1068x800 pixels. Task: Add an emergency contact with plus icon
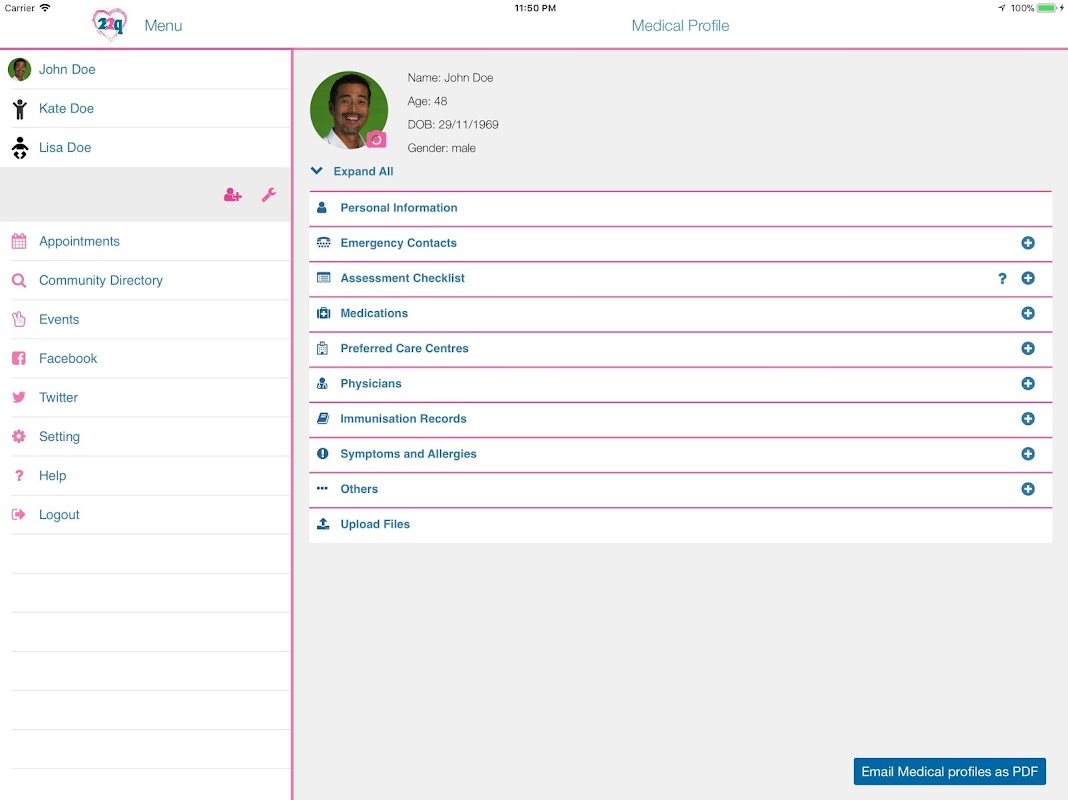pos(1028,243)
